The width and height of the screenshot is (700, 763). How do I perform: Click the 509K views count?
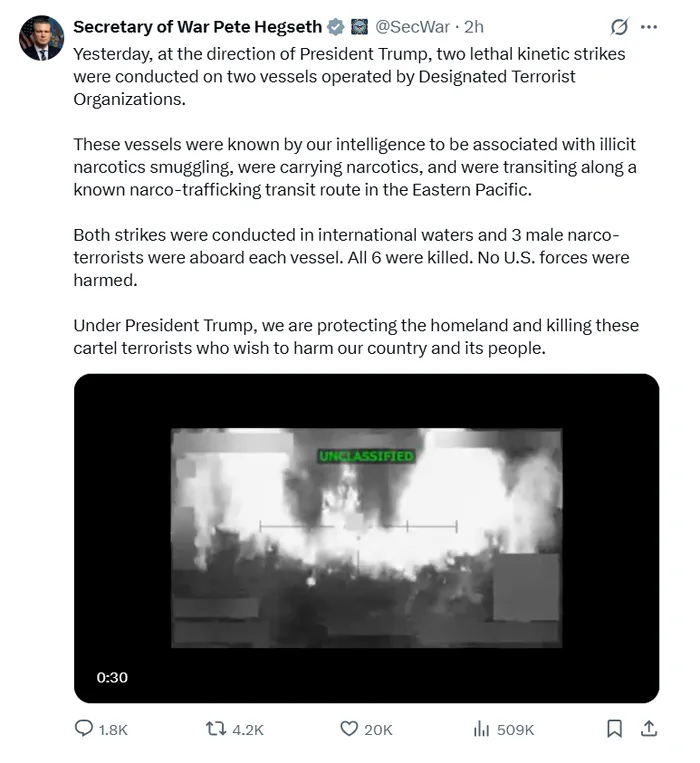tap(515, 730)
